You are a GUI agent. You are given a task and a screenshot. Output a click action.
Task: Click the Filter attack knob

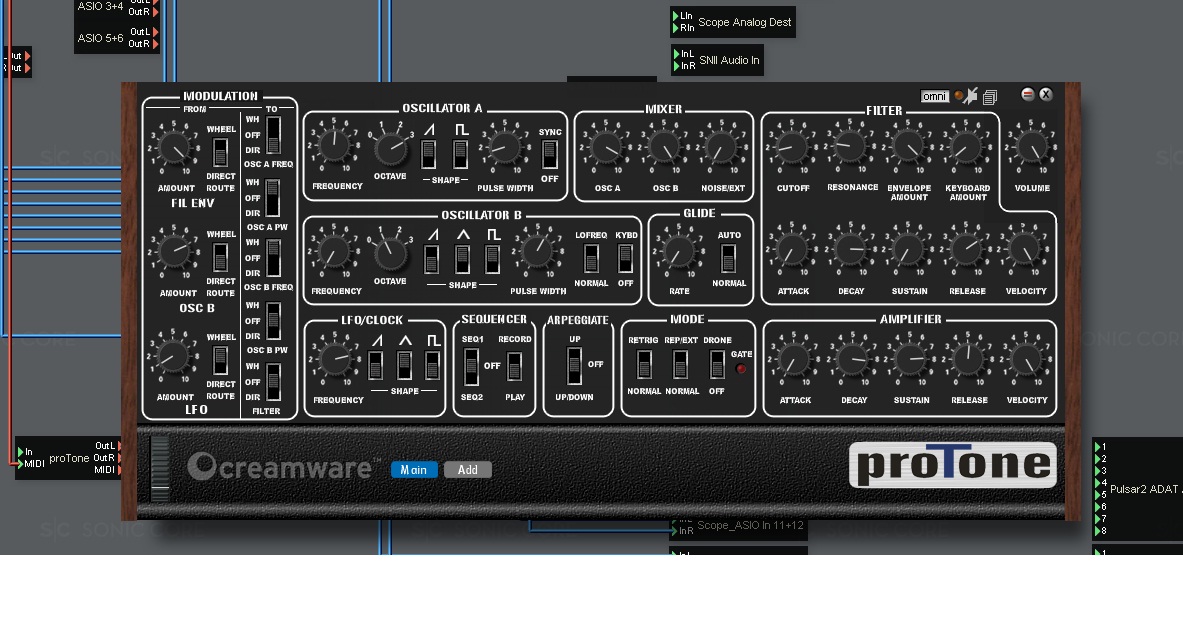pos(792,250)
